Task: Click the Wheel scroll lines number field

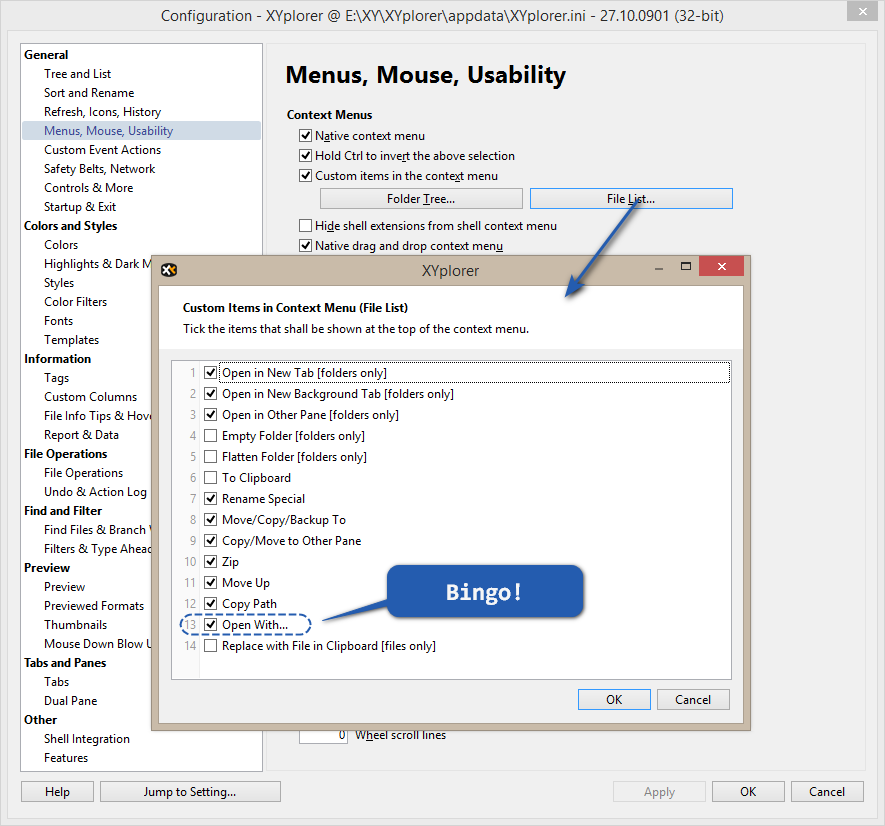Action: point(323,736)
